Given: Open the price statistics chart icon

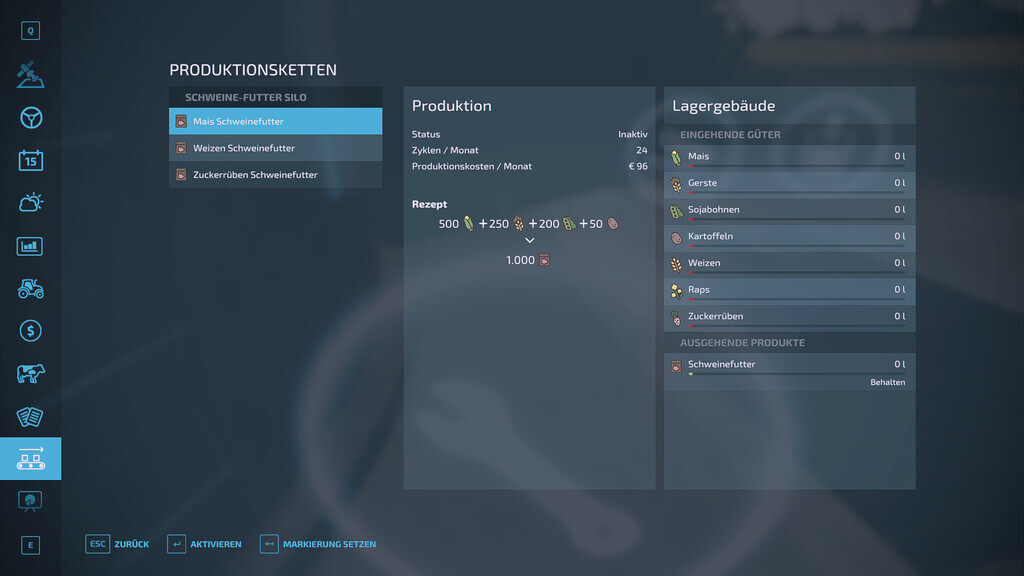Looking at the screenshot, I should 30,246.
